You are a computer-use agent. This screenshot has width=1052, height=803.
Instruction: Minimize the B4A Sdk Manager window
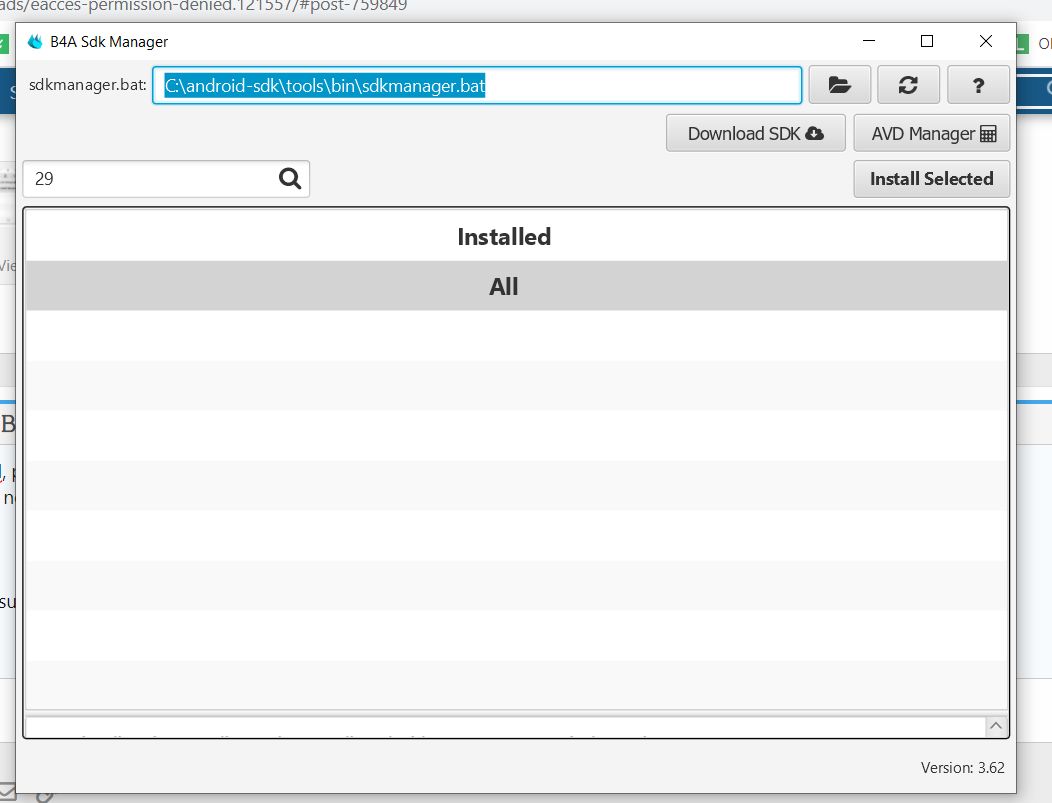pos(869,41)
